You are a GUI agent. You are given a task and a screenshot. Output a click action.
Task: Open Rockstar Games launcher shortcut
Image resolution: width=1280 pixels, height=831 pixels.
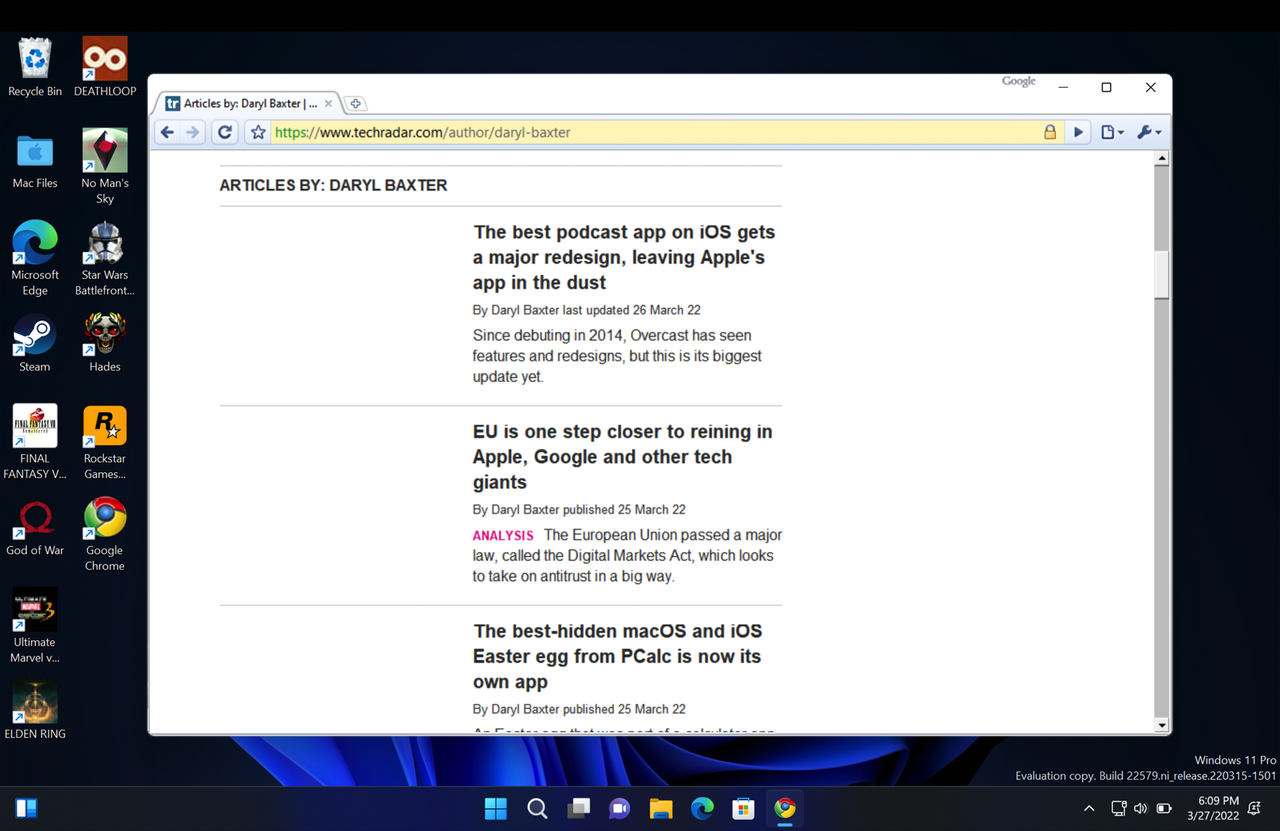point(105,442)
